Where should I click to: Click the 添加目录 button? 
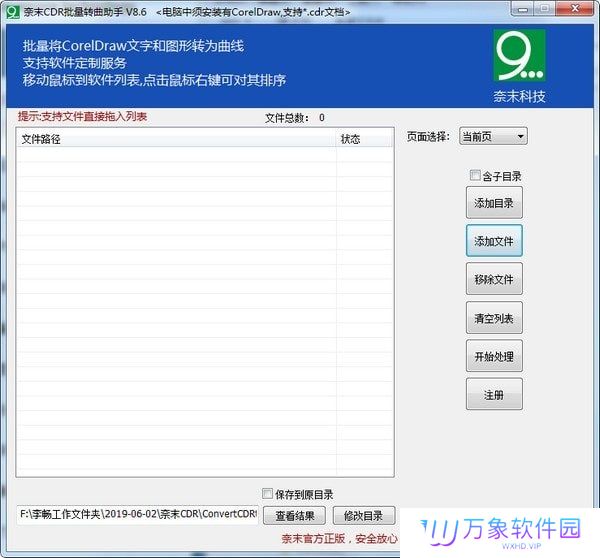[x=494, y=203]
